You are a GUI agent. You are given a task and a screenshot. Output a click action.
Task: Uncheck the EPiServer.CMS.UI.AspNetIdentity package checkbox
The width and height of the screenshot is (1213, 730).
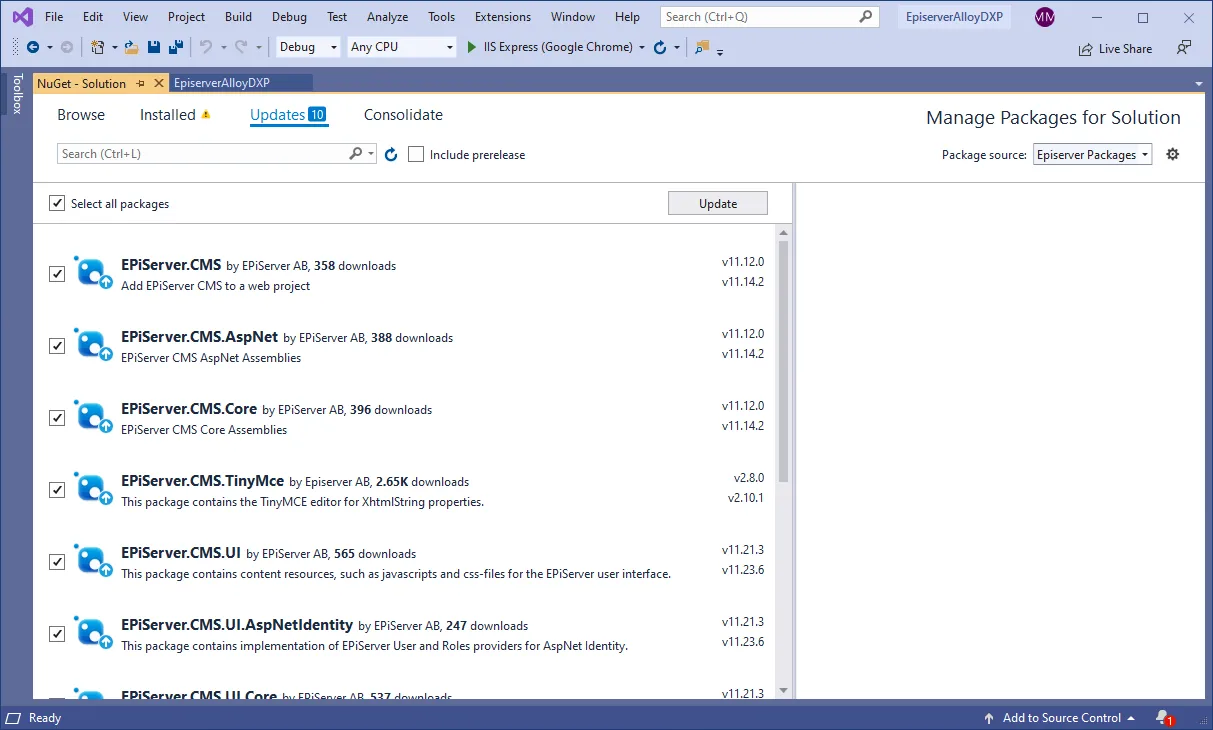(57, 633)
